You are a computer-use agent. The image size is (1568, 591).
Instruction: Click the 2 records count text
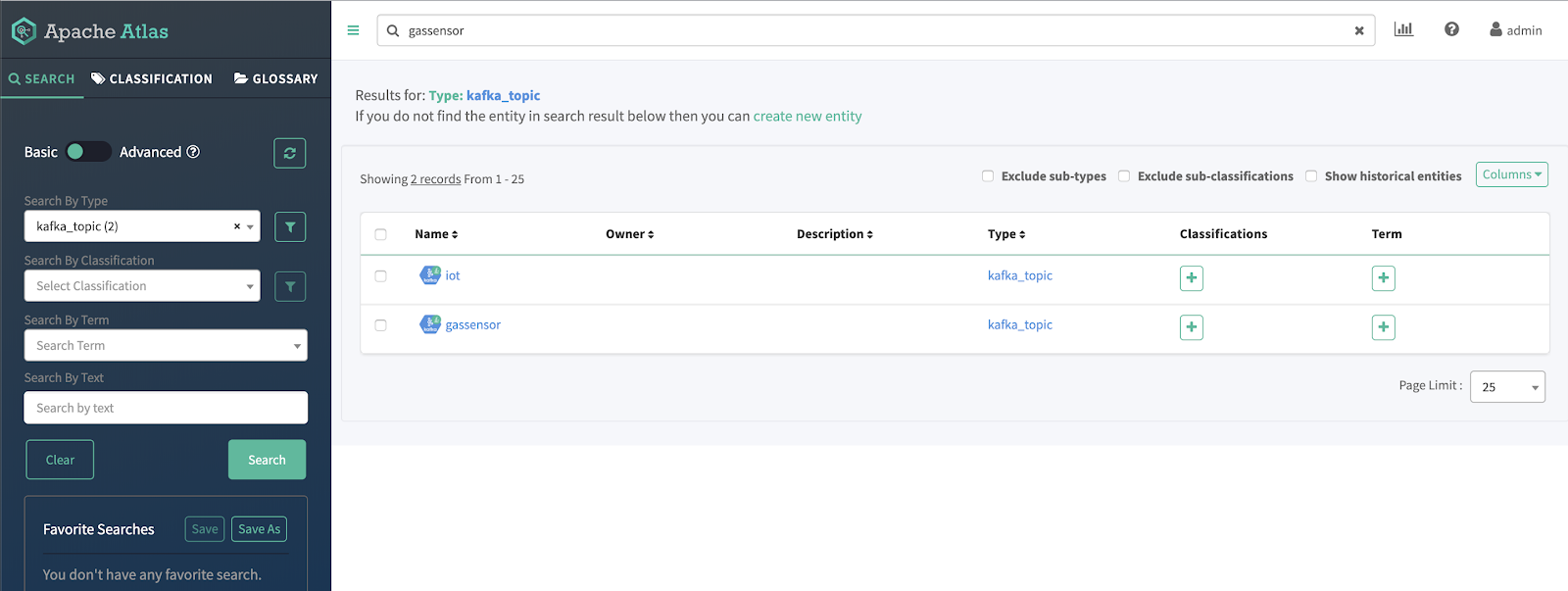pyautogui.click(x=436, y=179)
